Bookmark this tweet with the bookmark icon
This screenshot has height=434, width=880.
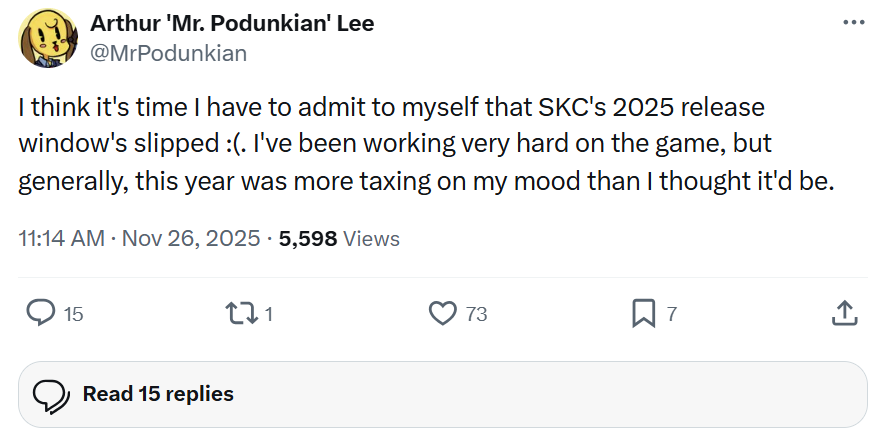click(643, 313)
